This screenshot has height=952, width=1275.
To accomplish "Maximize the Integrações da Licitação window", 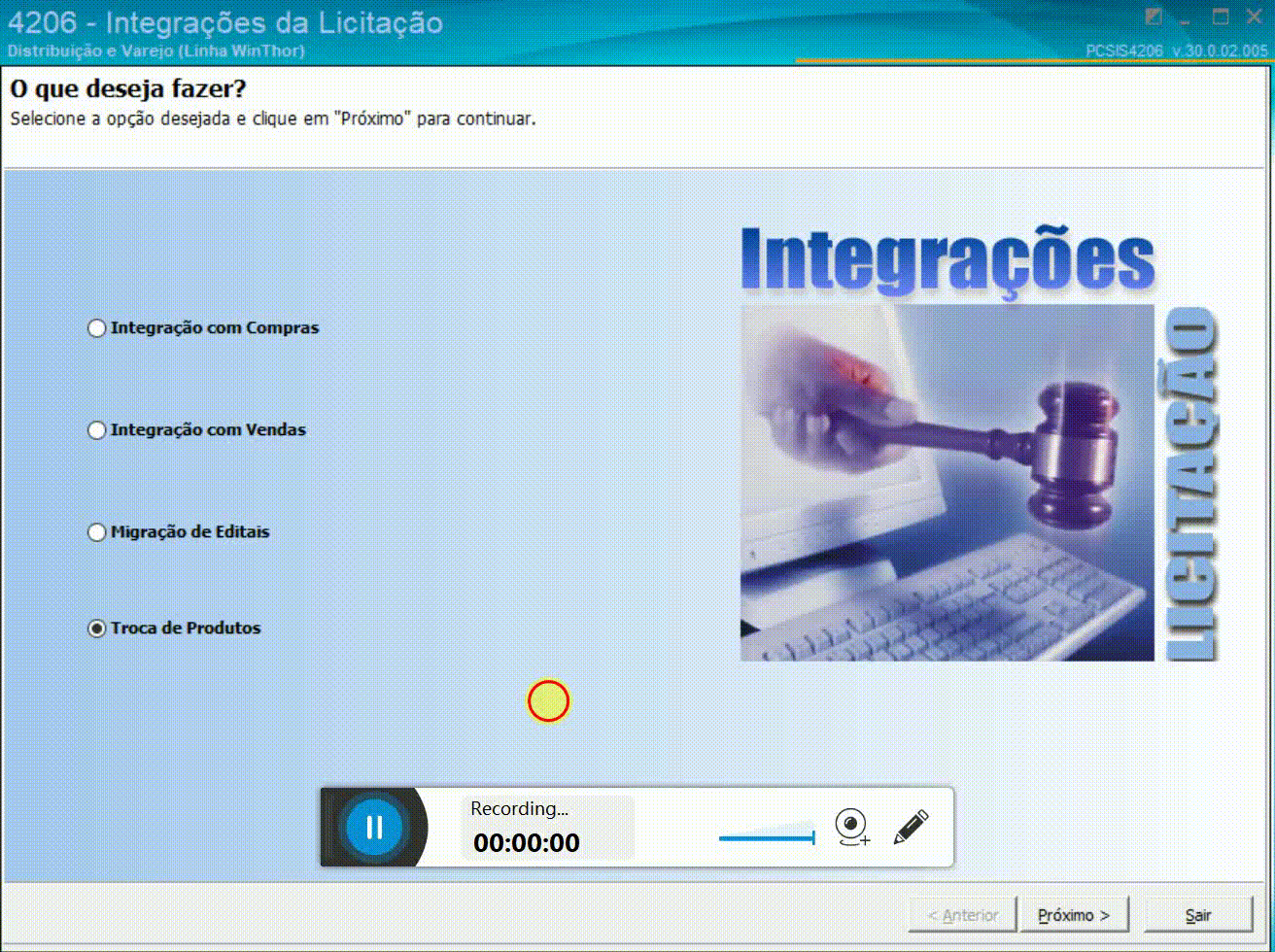I will [1221, 17].
